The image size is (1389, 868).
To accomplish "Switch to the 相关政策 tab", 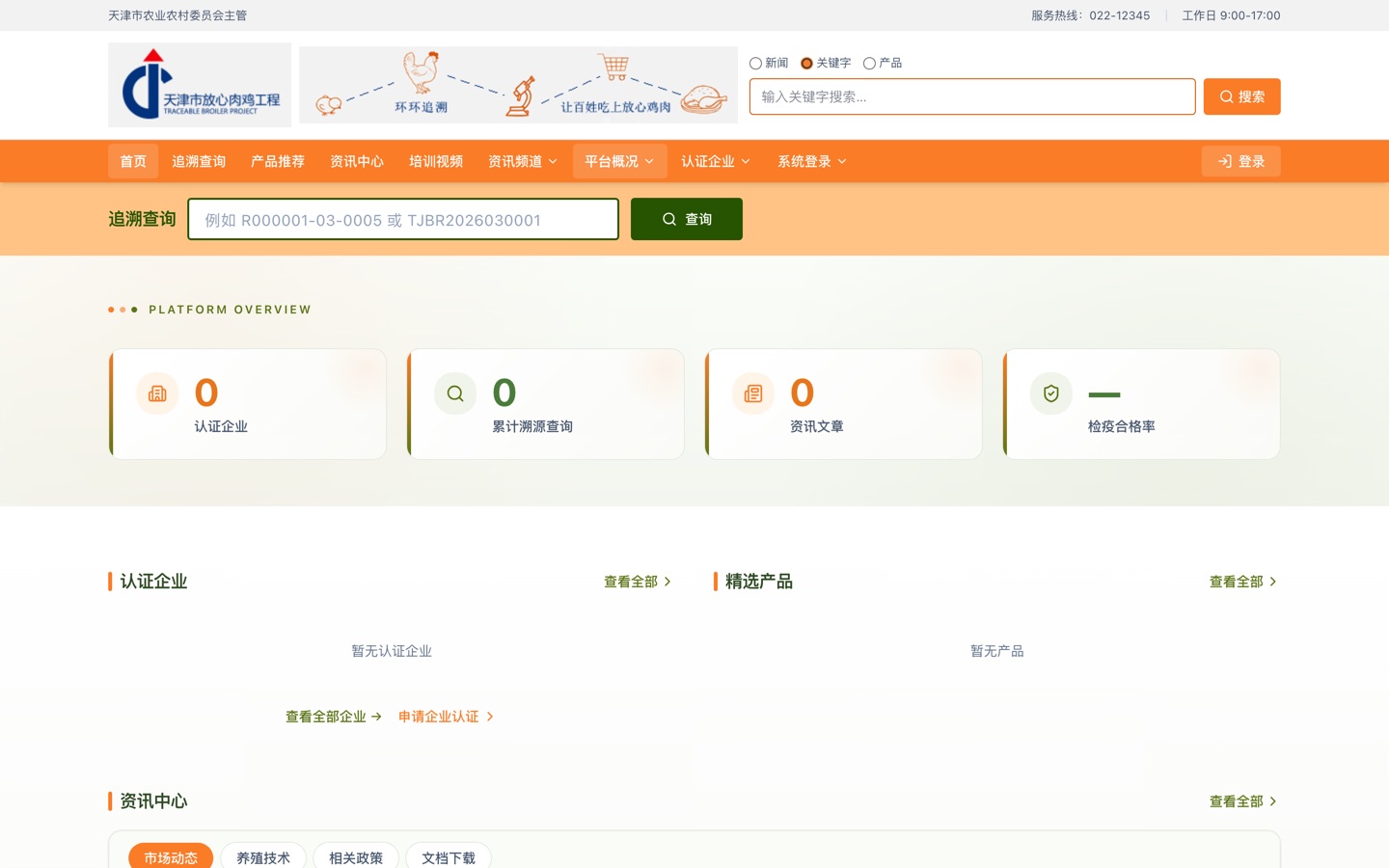I will (x=356, y=857).
